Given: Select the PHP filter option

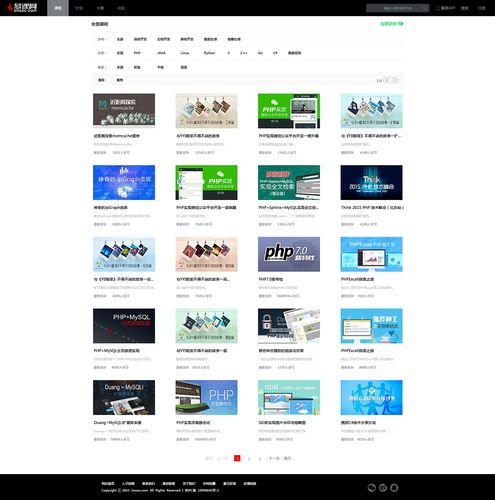Looking at the screenshot, I should point(137,53).
